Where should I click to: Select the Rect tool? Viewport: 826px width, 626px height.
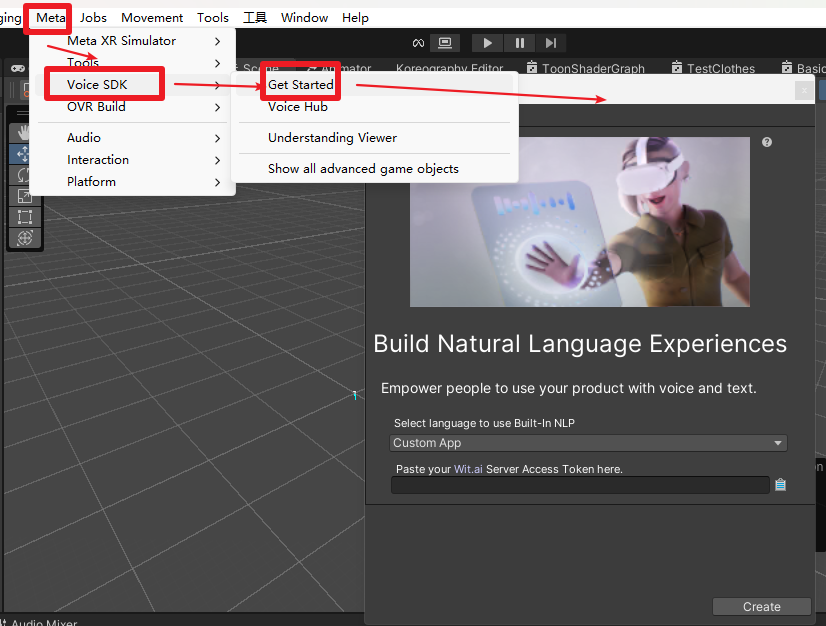tap(24, 217)
